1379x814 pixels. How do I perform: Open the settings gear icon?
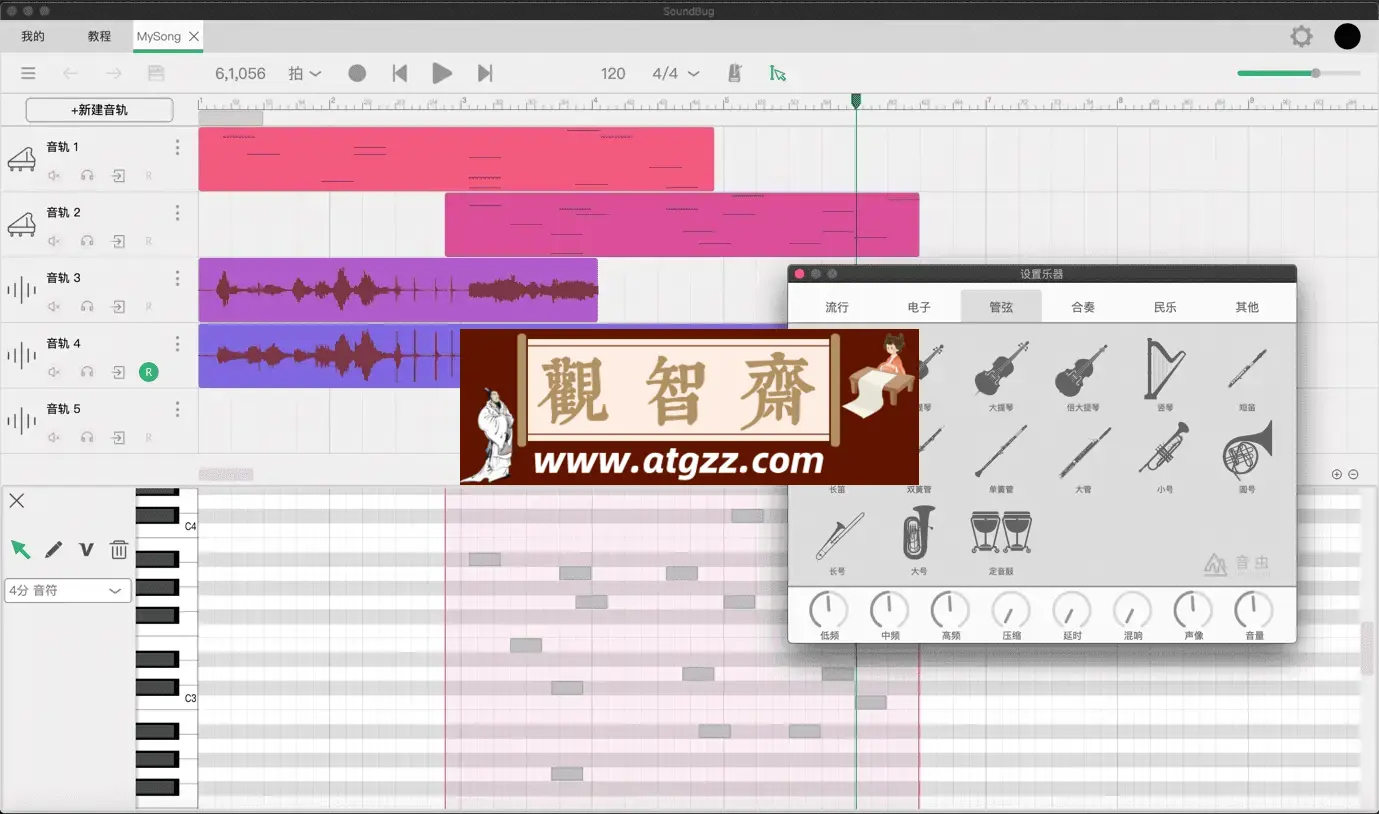(1301, 37)
